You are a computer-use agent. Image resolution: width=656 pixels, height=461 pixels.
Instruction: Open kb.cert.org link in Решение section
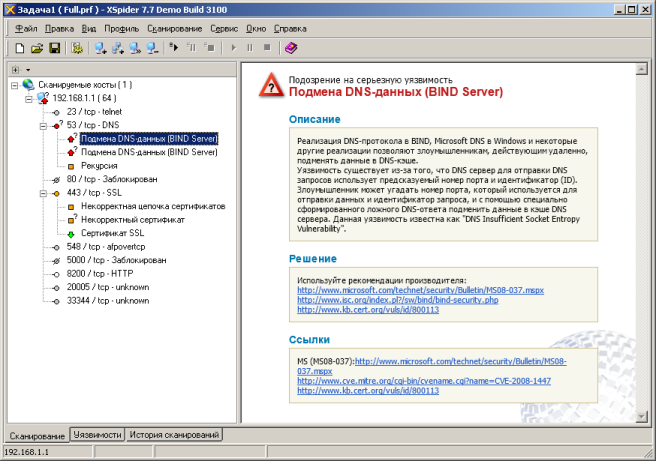(x=368, y=310)
